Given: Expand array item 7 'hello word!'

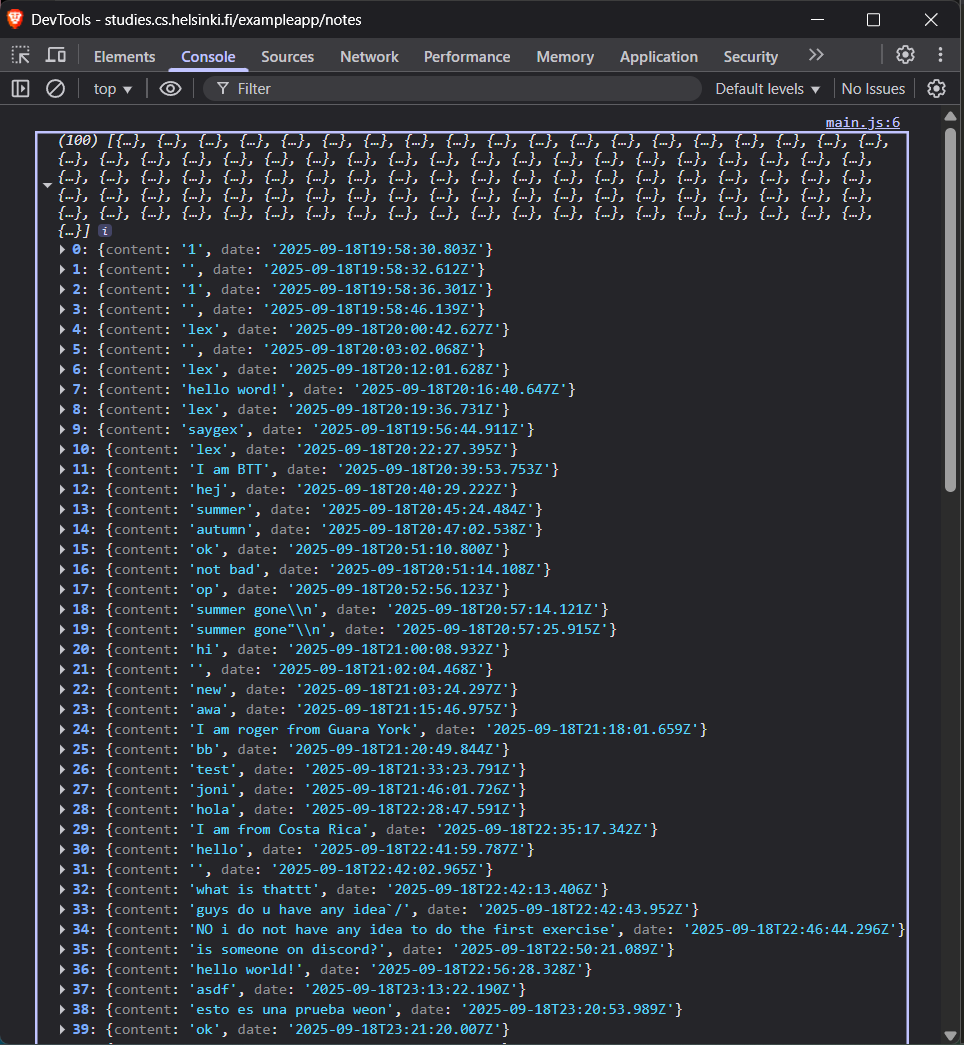Looking at the screenshot, I should [64, 389].
